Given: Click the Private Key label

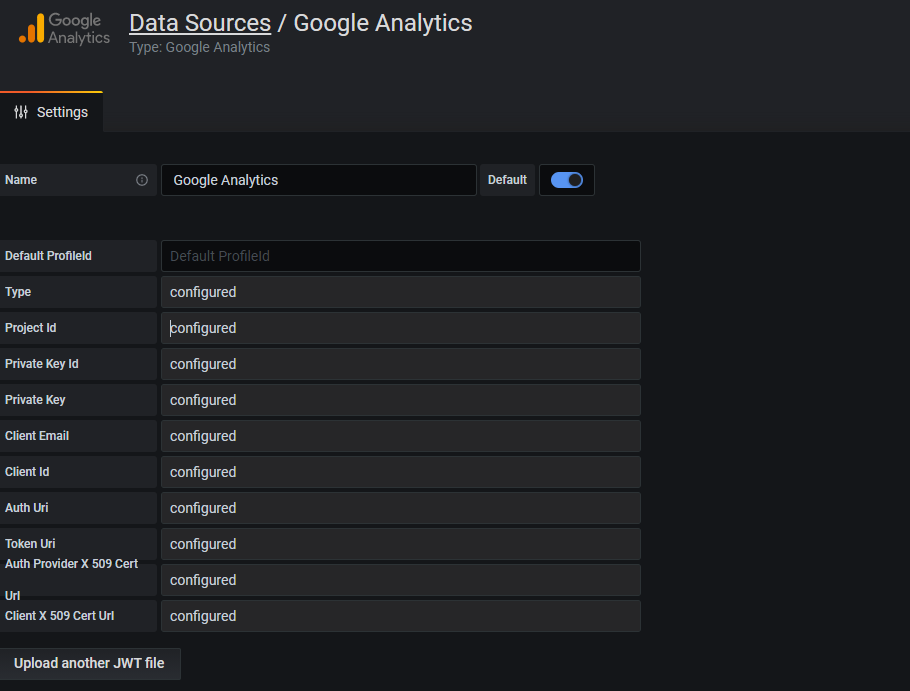Looking at the screenshot, I should point(35,400).
